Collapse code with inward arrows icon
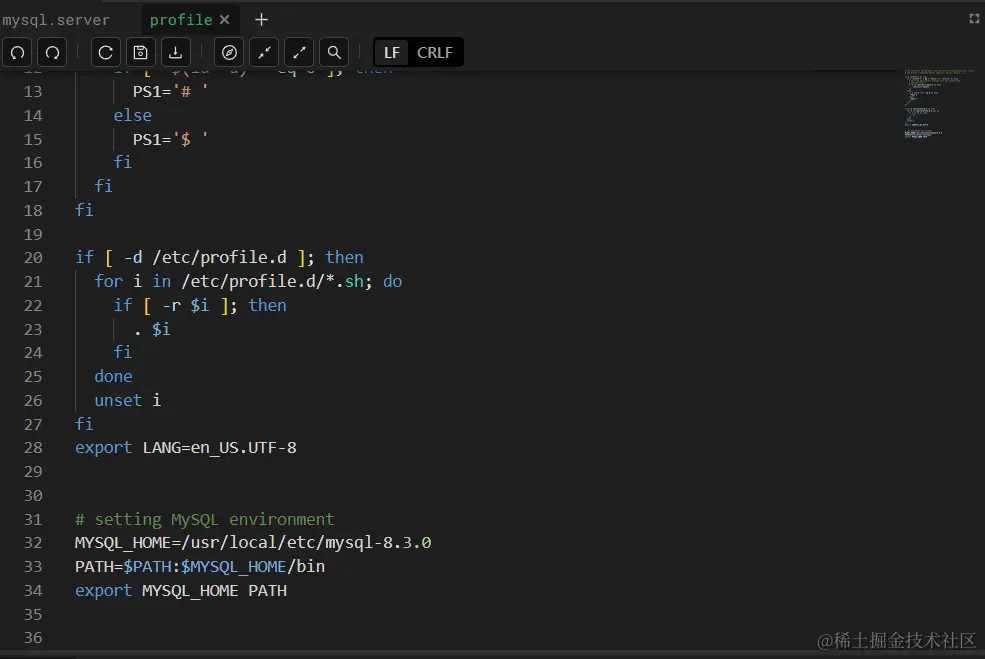This screenshot has height=659, width=985. click(x=264, y=52)
